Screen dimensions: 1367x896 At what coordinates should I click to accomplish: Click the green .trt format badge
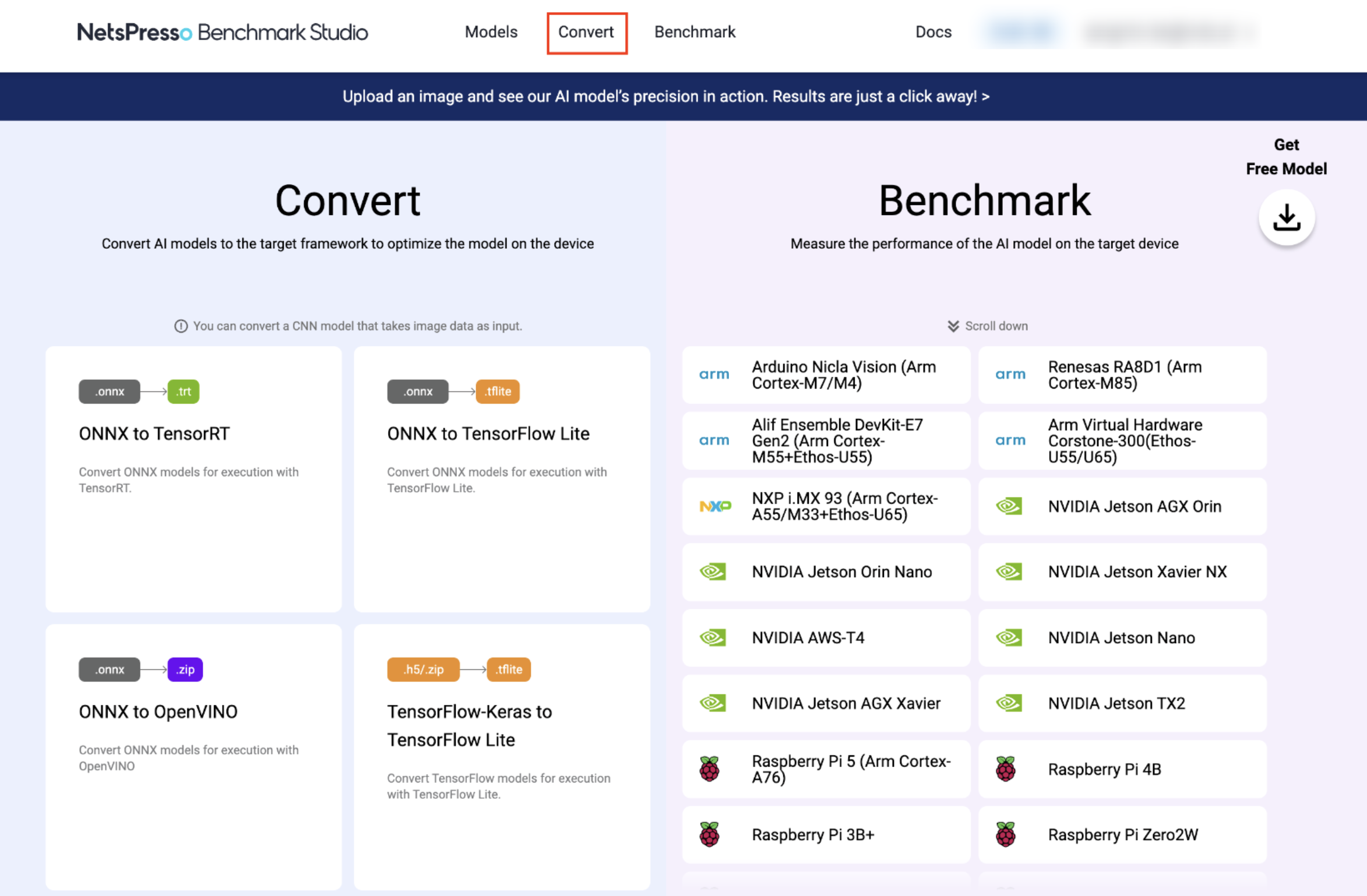183,391
